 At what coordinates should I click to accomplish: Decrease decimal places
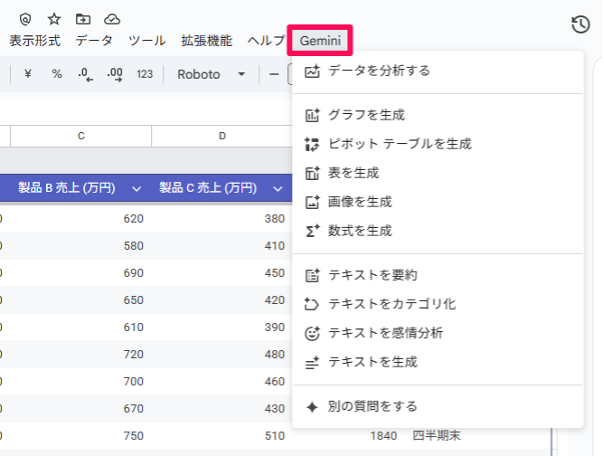pyautogui.click(x=85, y=74)
